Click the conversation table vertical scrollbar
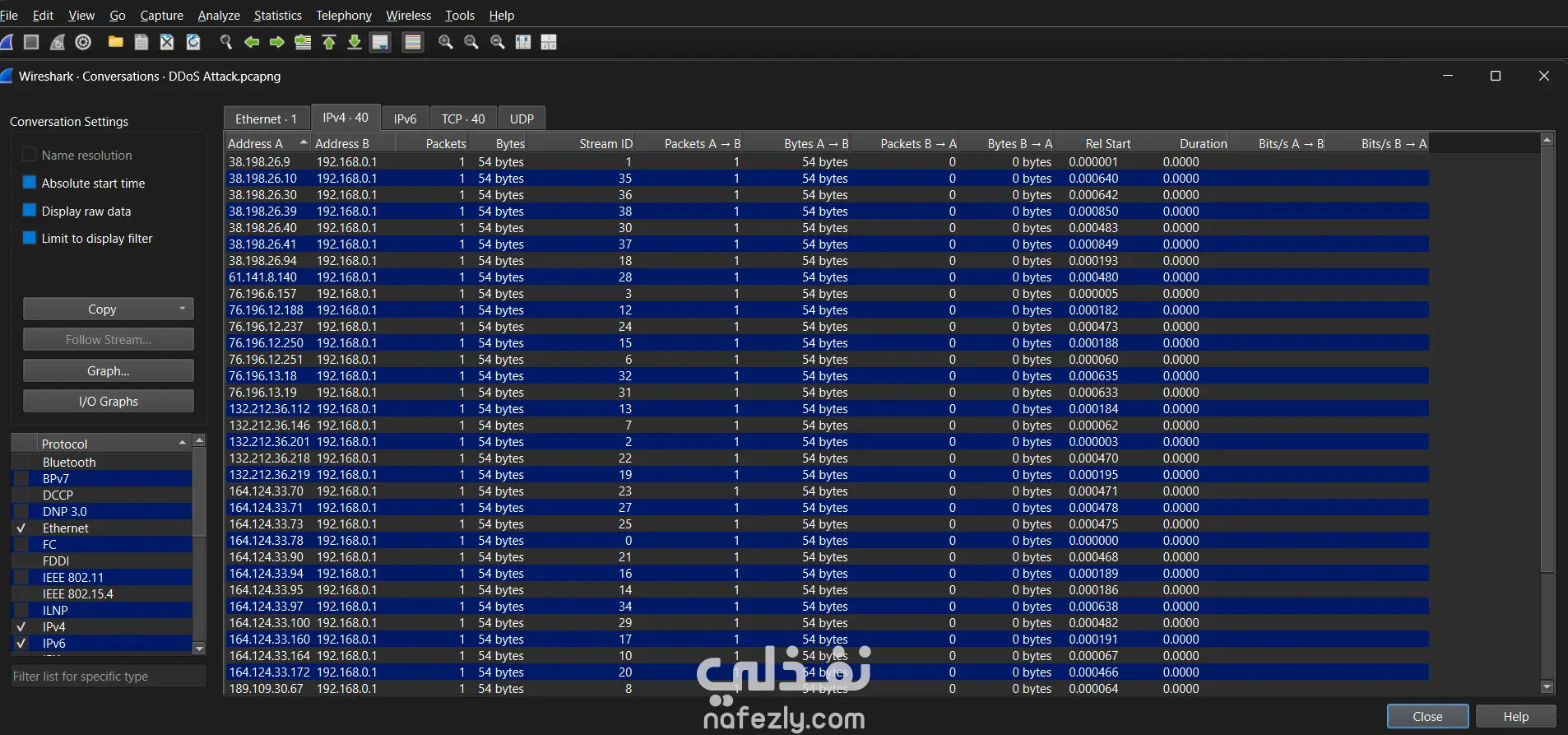Image resolution: width=1568 pixels, height=735 pixels. (x=1547, y=359)
